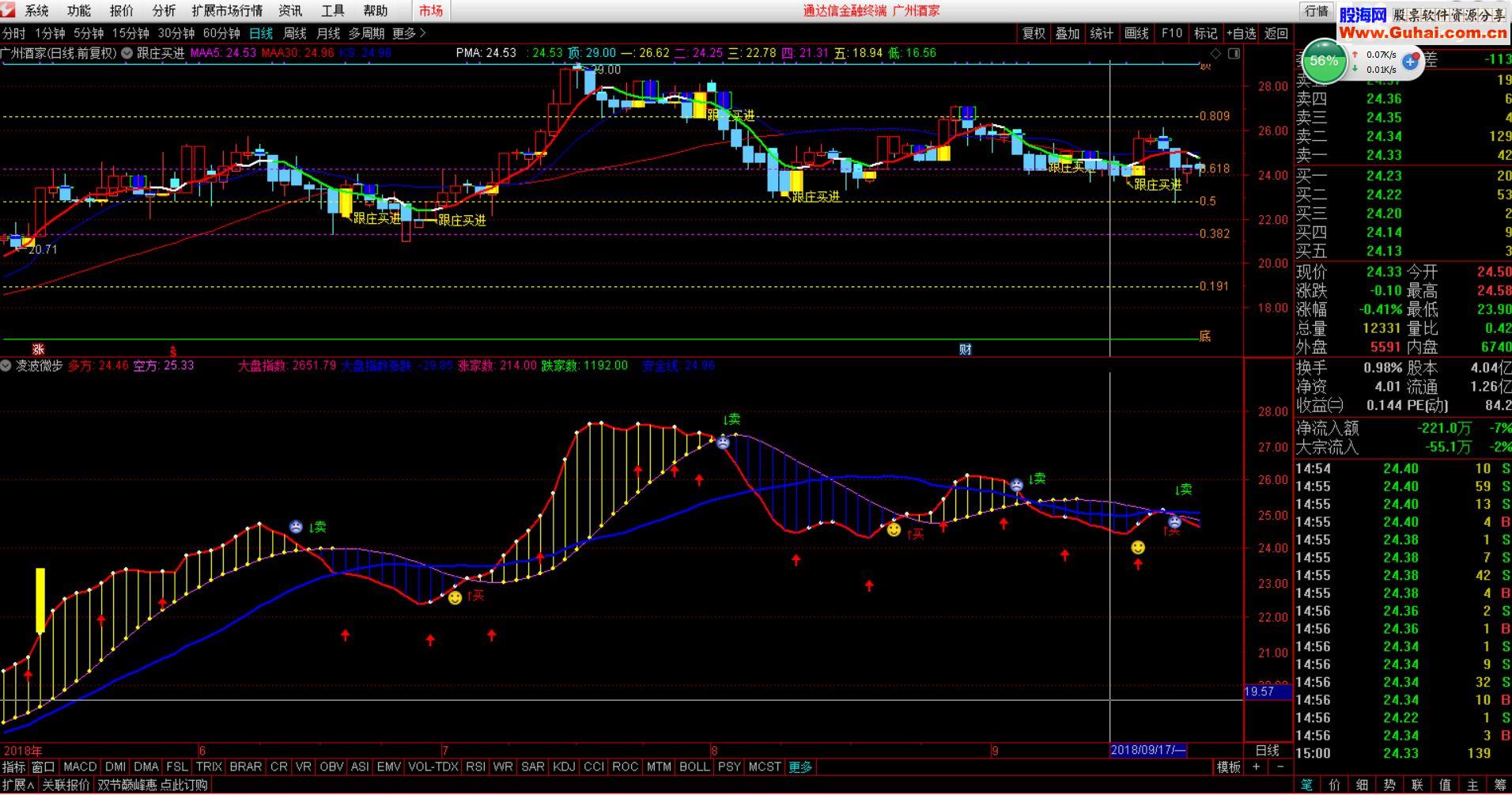Select the 市场 tab
Screen dimensions: 1512x795
[431, 11]
